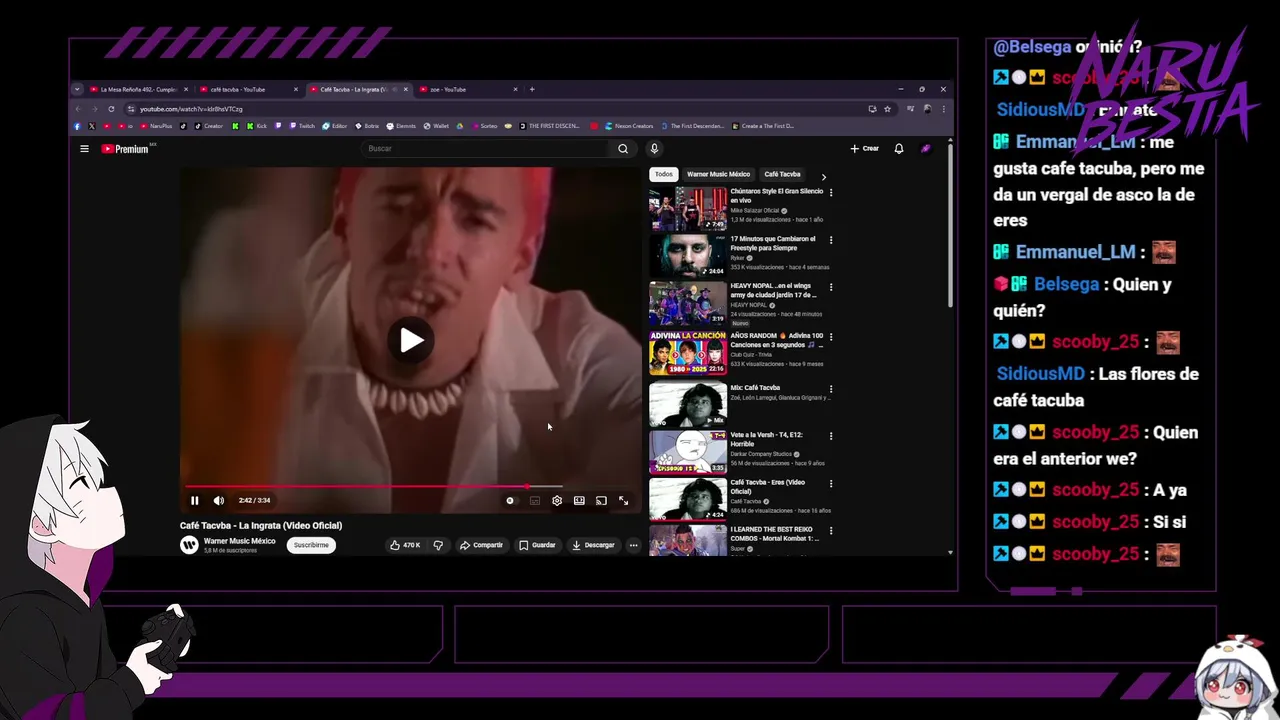Open the Mix: Café Tacvba thumbnail
The height and width of the screenshot is (720, 1280).
pyautogui.click(x=688, y=405)
